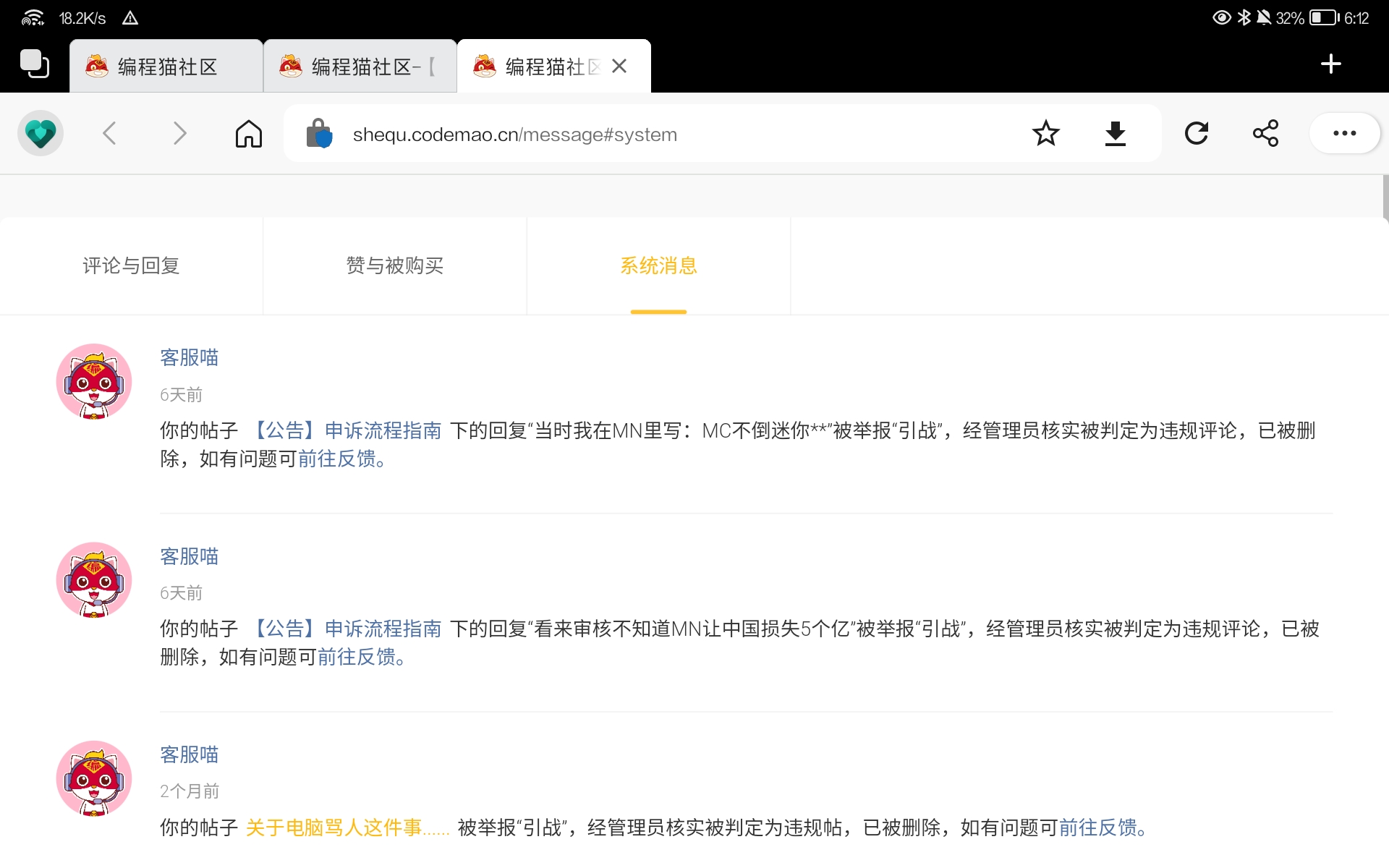Close the active 编程猫社区 tab
Image resolution: width=1389 pixels, height=868 pixels.
619,67
